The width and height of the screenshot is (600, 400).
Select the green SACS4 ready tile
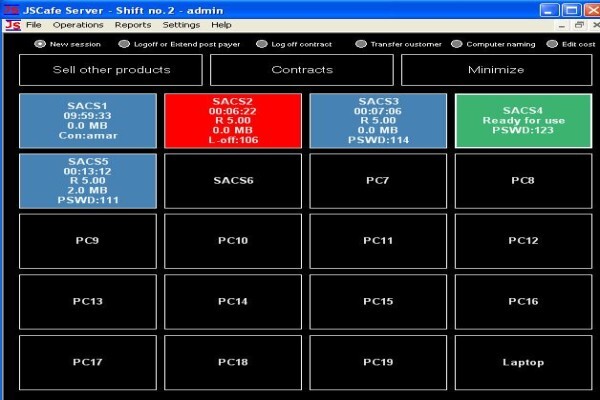523,121
